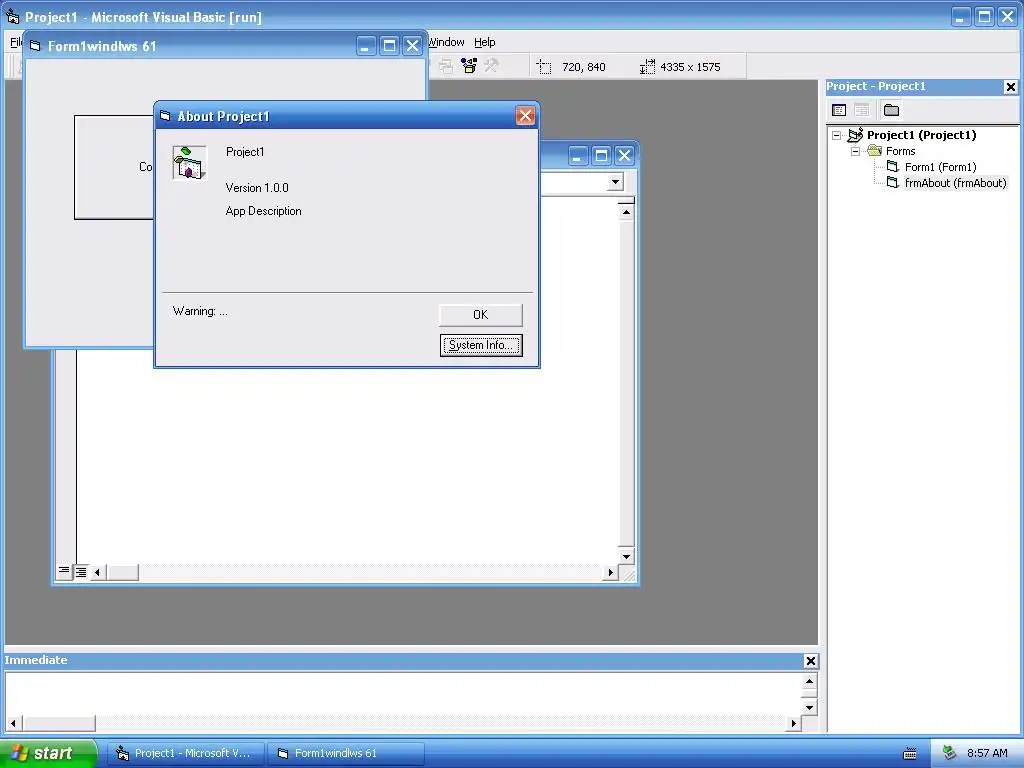Image resolution: width=1024 pixels, height=768 pixels.
Task: Open the Help menu
Action: click(x=485, y=42)
